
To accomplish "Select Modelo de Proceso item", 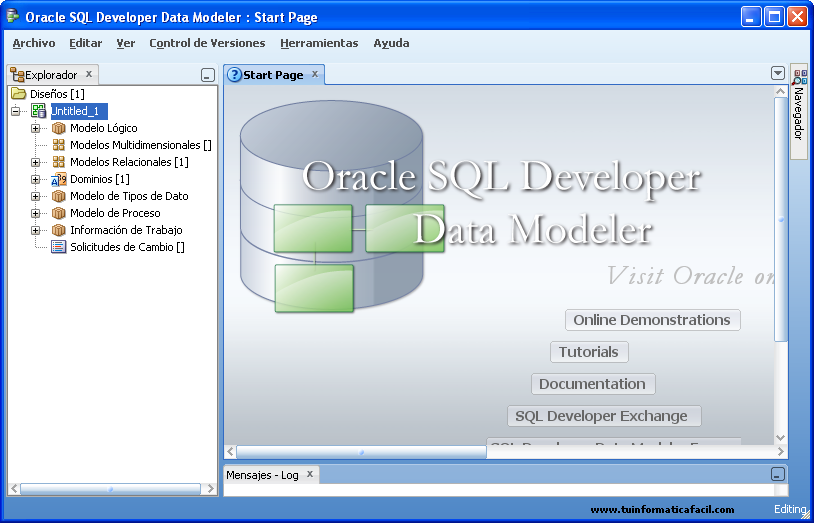I will click(115, 213).
